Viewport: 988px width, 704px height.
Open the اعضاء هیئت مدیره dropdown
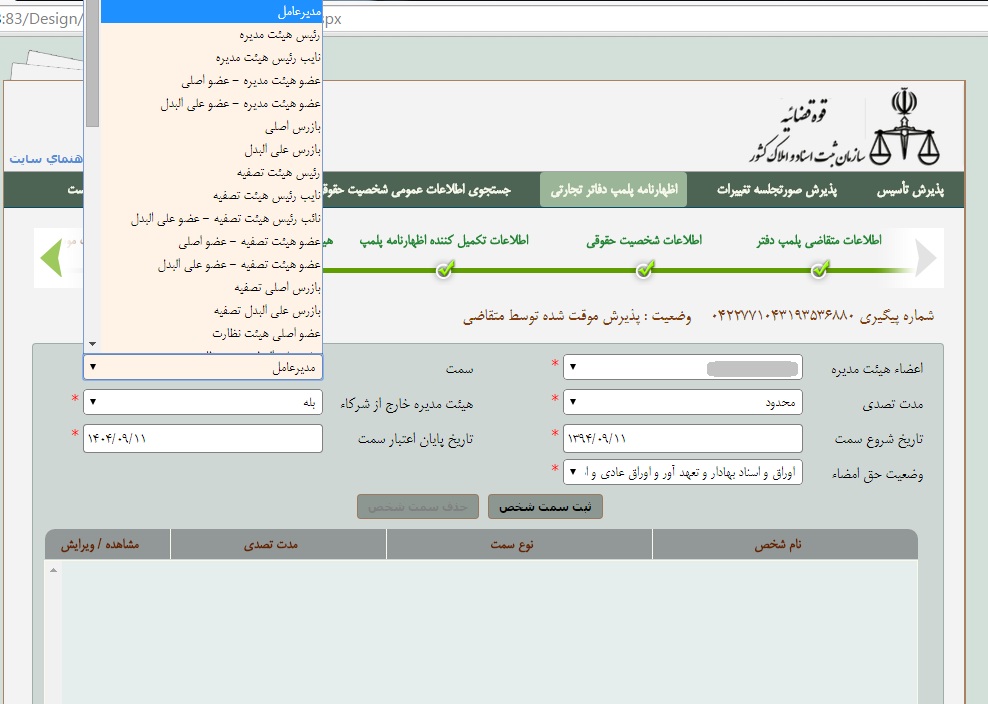tap(683, 367)
